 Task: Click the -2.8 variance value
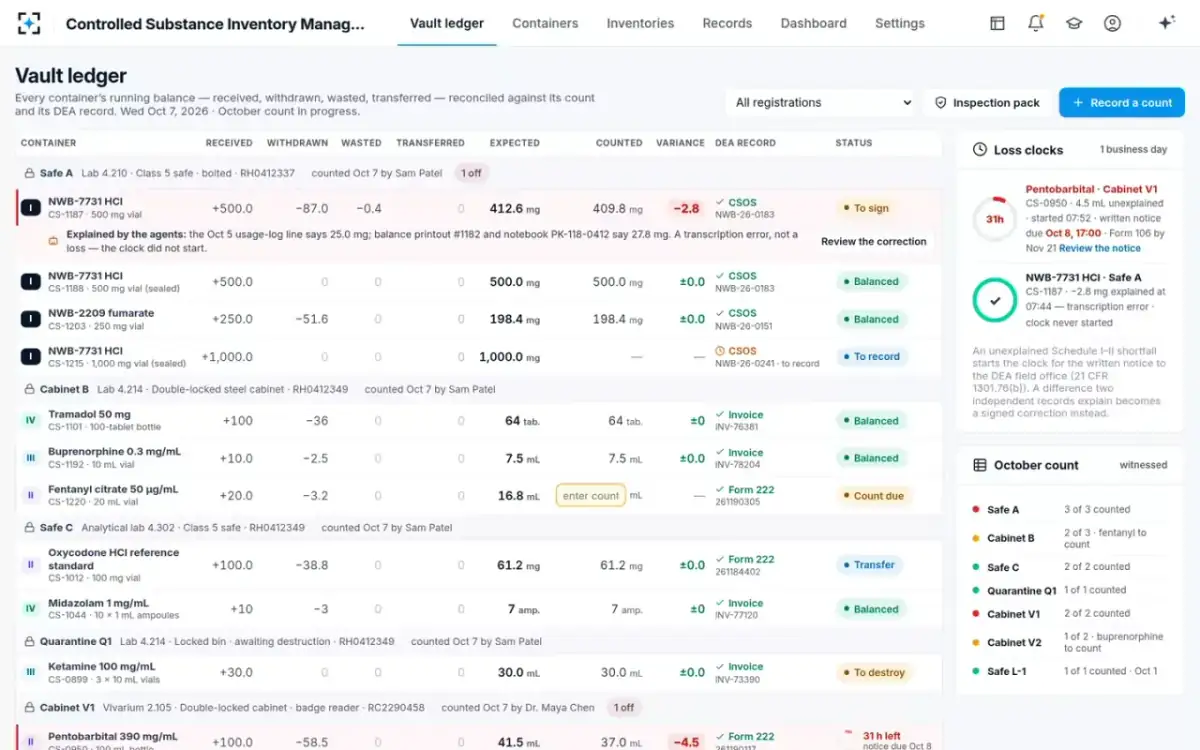(x=686, y=208)
